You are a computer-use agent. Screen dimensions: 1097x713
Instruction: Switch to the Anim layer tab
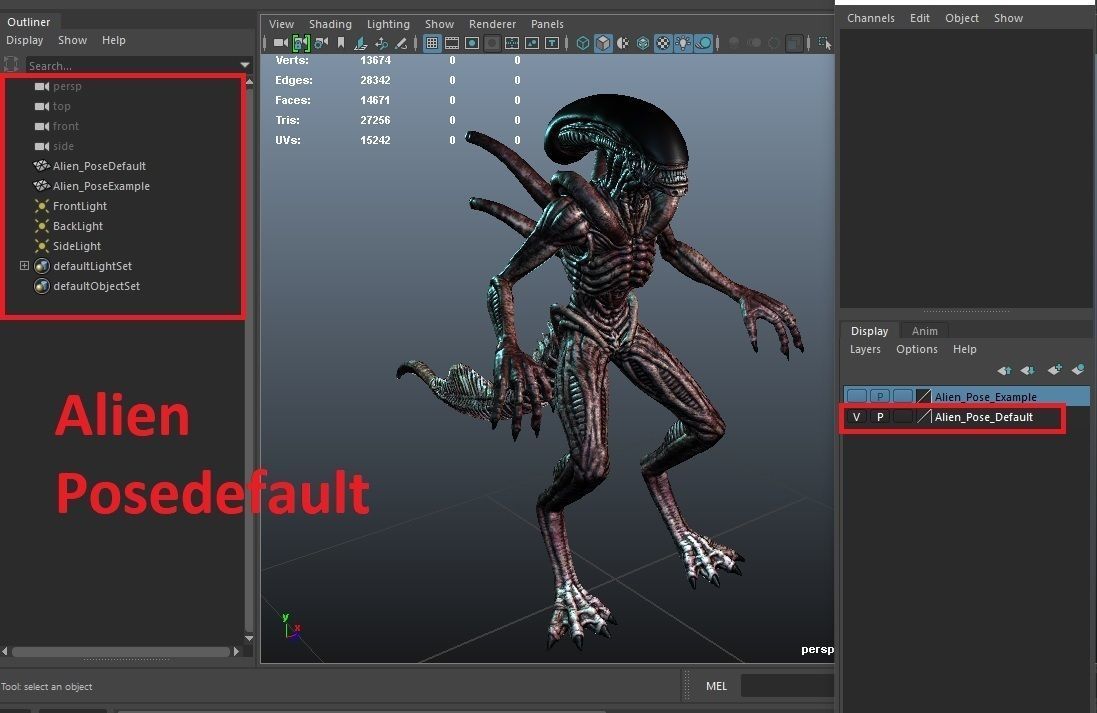pyautogui.click(x=924, y=331)
